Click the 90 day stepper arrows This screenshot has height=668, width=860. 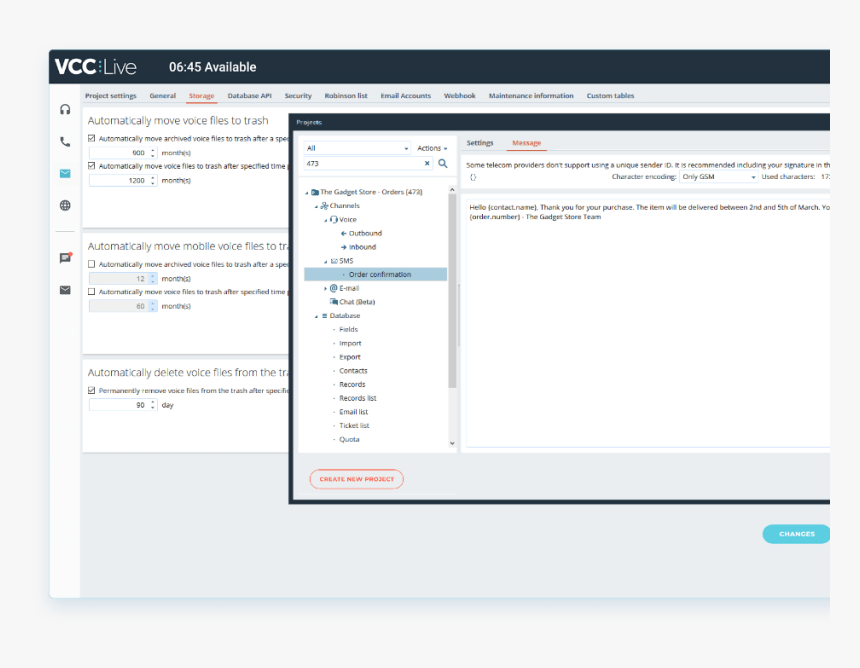[153, 405]
